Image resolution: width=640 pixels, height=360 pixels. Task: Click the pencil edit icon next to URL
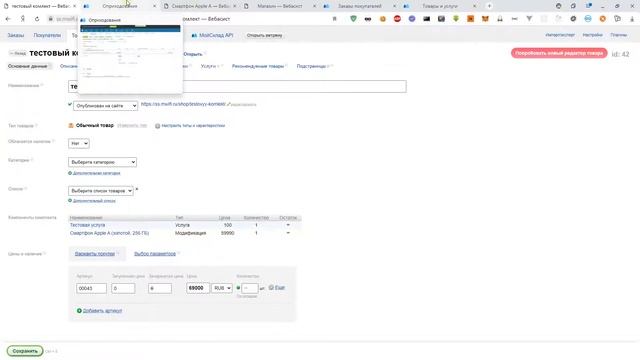pos(229,104)
